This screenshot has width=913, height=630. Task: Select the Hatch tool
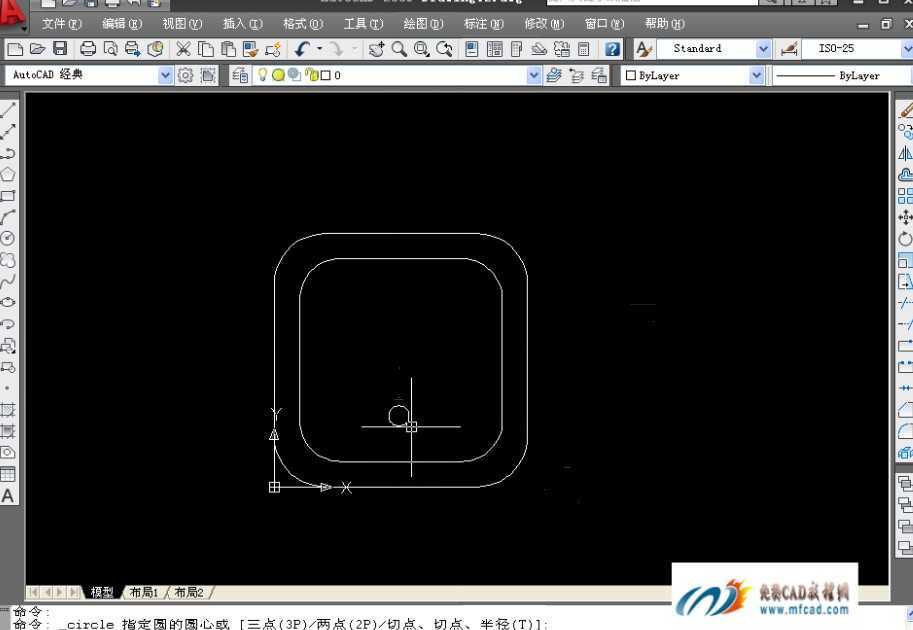point(8,410)
